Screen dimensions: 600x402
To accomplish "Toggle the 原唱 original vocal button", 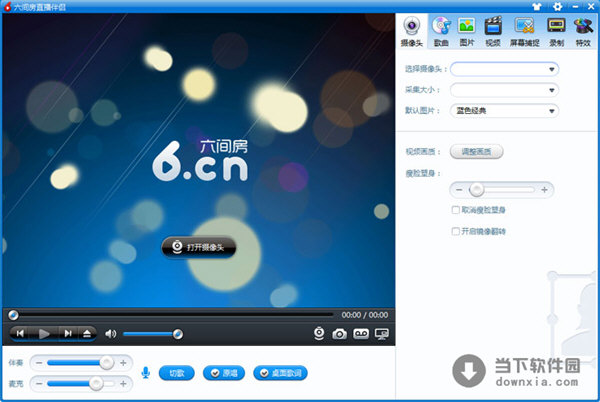I will point(224,373).
